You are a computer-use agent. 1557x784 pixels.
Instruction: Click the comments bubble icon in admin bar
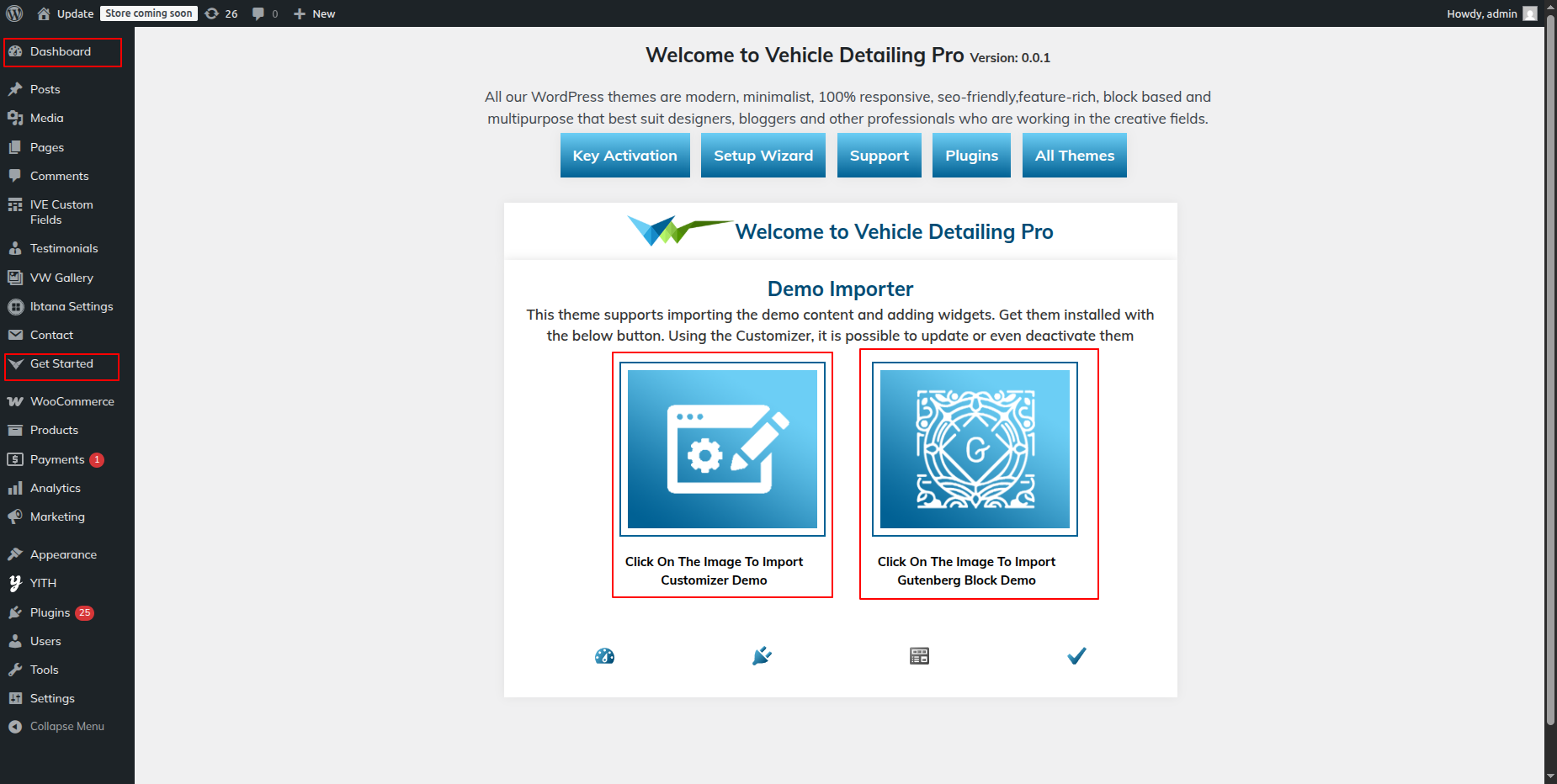(x=259, y=13)
